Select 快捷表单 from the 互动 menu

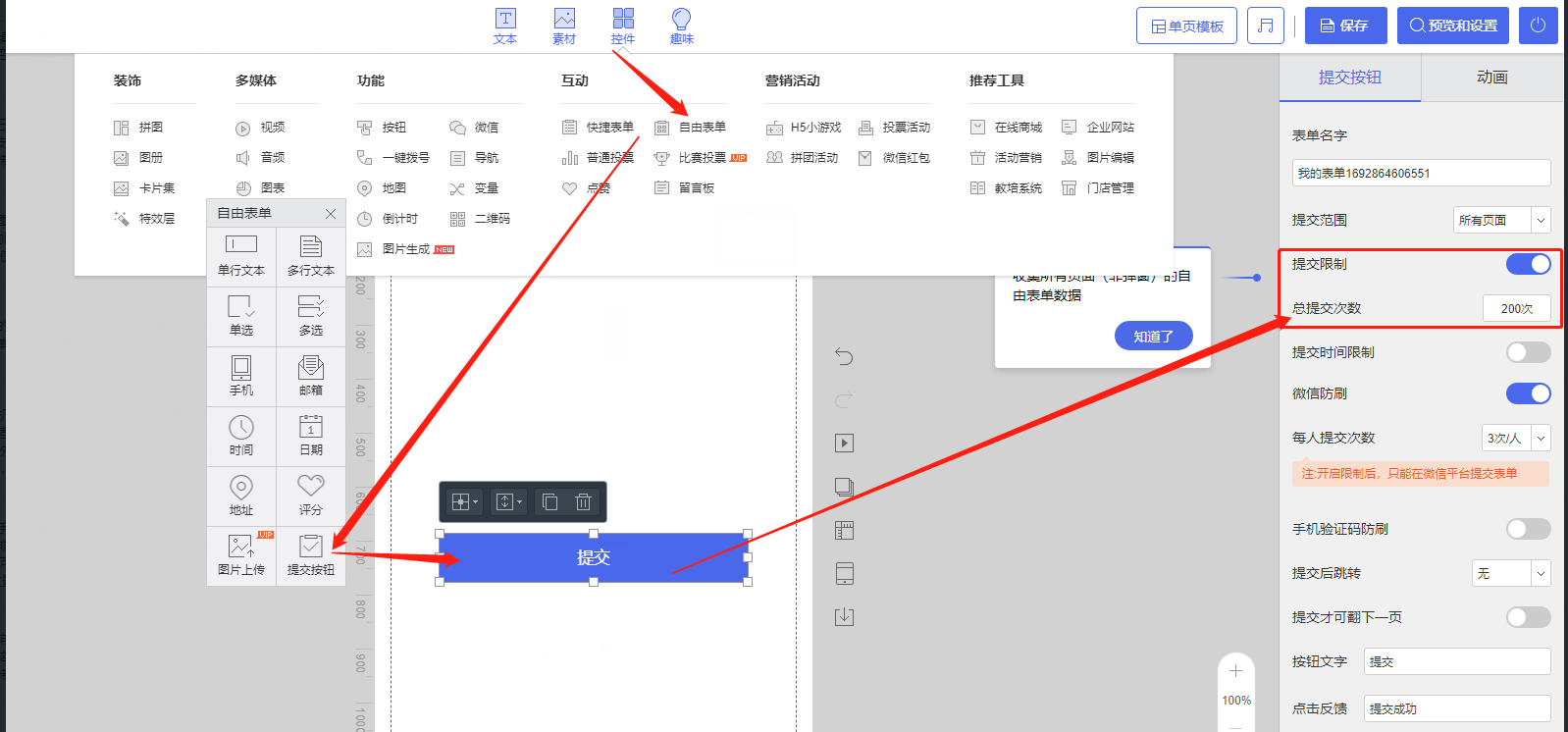[598, 128]
